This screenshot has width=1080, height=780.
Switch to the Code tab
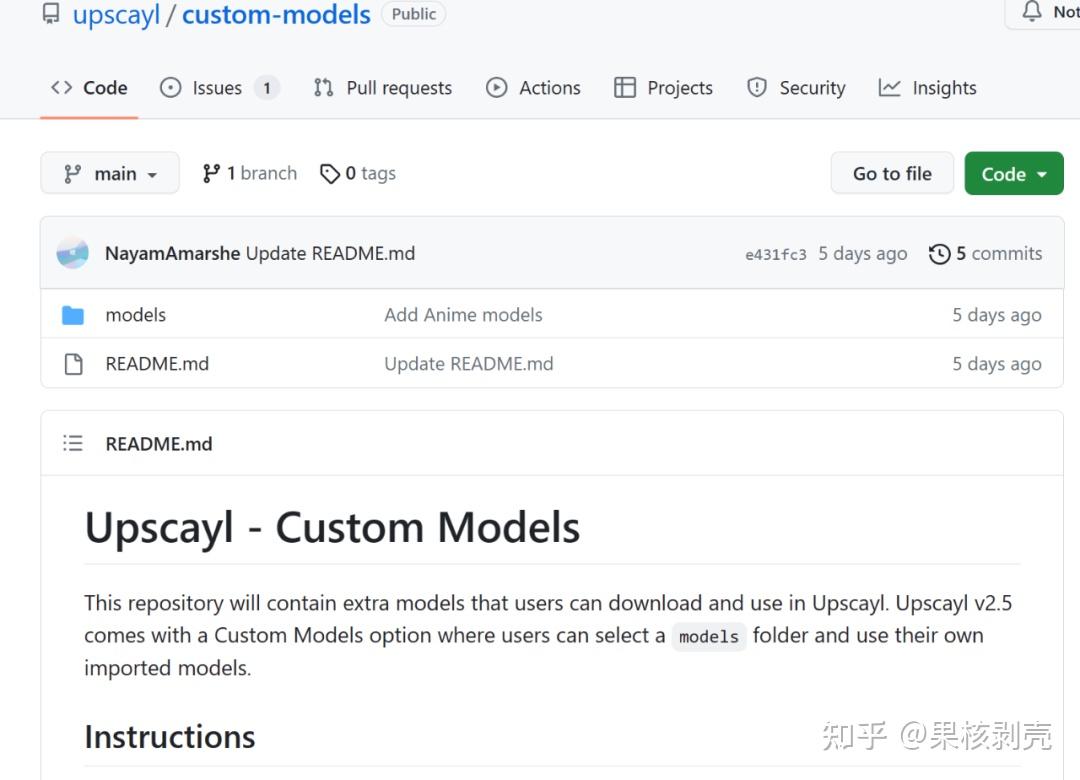(x=89, y=88)
